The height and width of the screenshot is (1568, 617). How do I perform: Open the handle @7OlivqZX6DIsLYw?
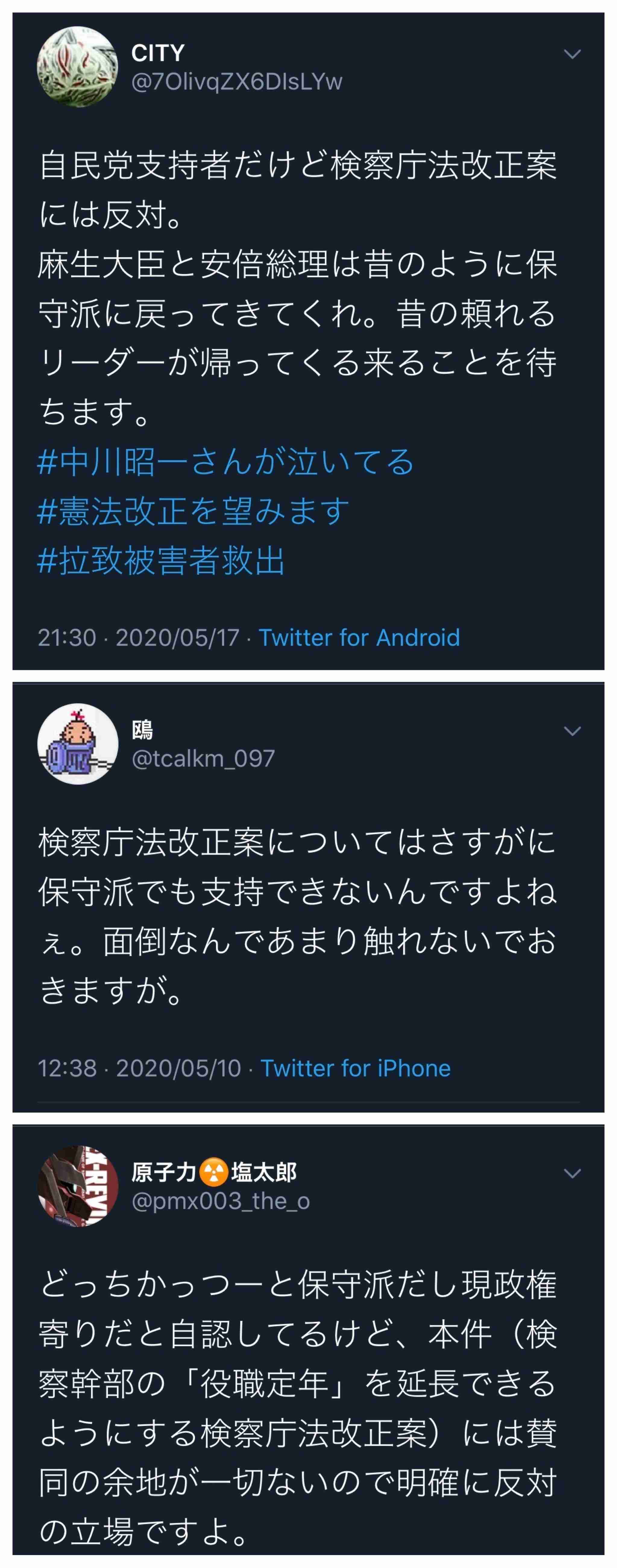[237, 82]
